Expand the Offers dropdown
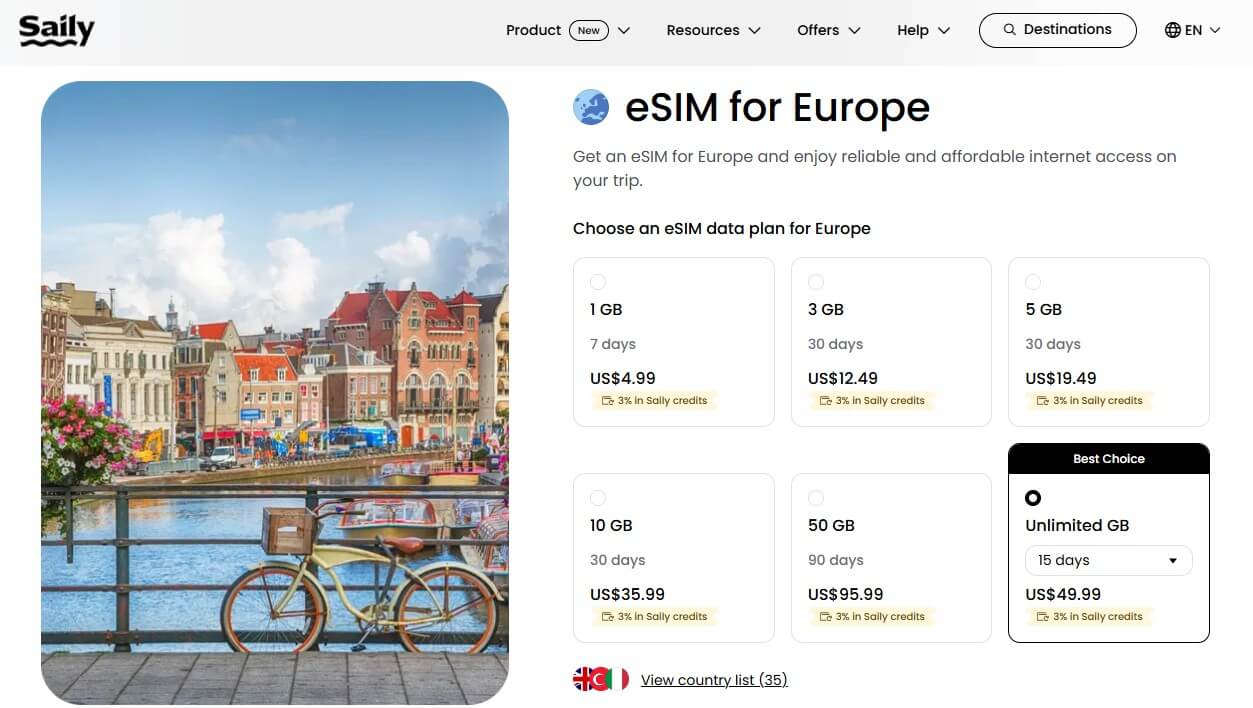The width and height of the screenshot is (1253, 708). [x=855, y=30]
